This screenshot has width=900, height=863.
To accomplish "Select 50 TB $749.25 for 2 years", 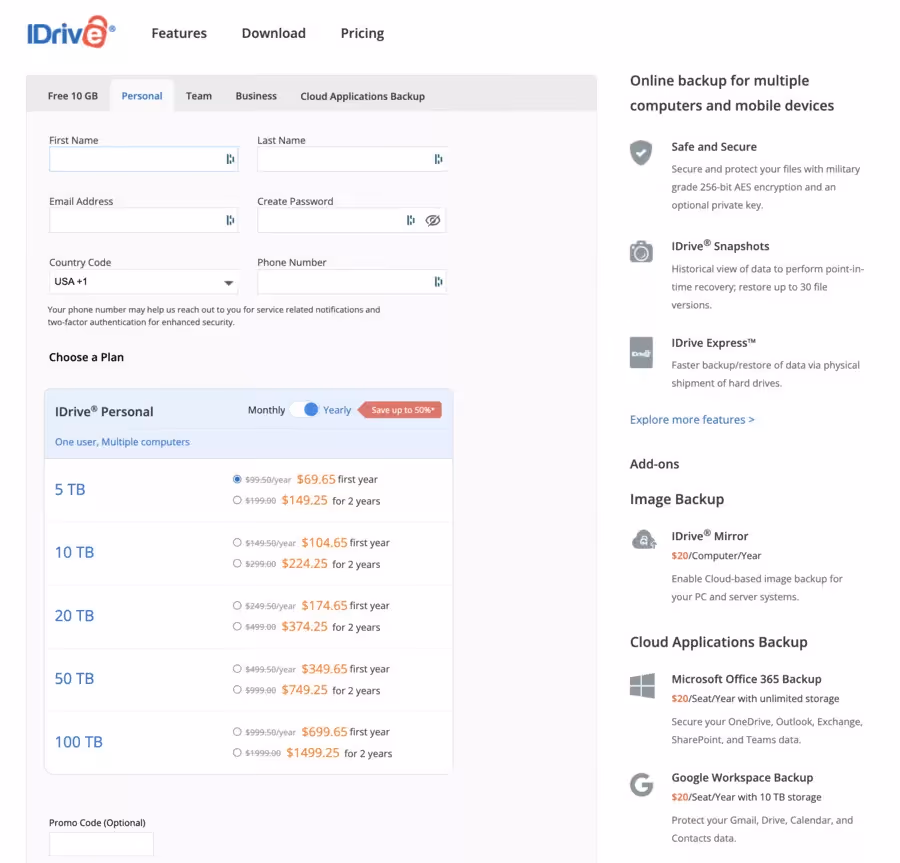I will click(x=237, y=690).
